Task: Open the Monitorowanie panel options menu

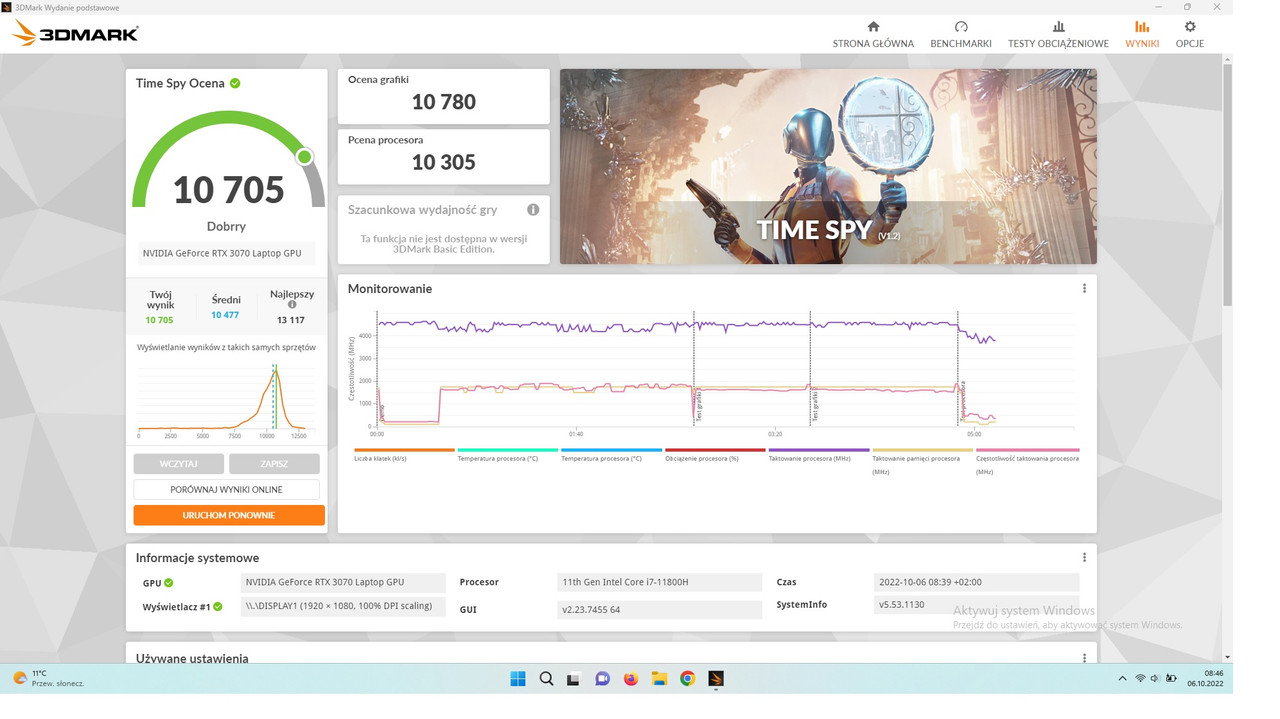Action: (x=1084, y=288)
